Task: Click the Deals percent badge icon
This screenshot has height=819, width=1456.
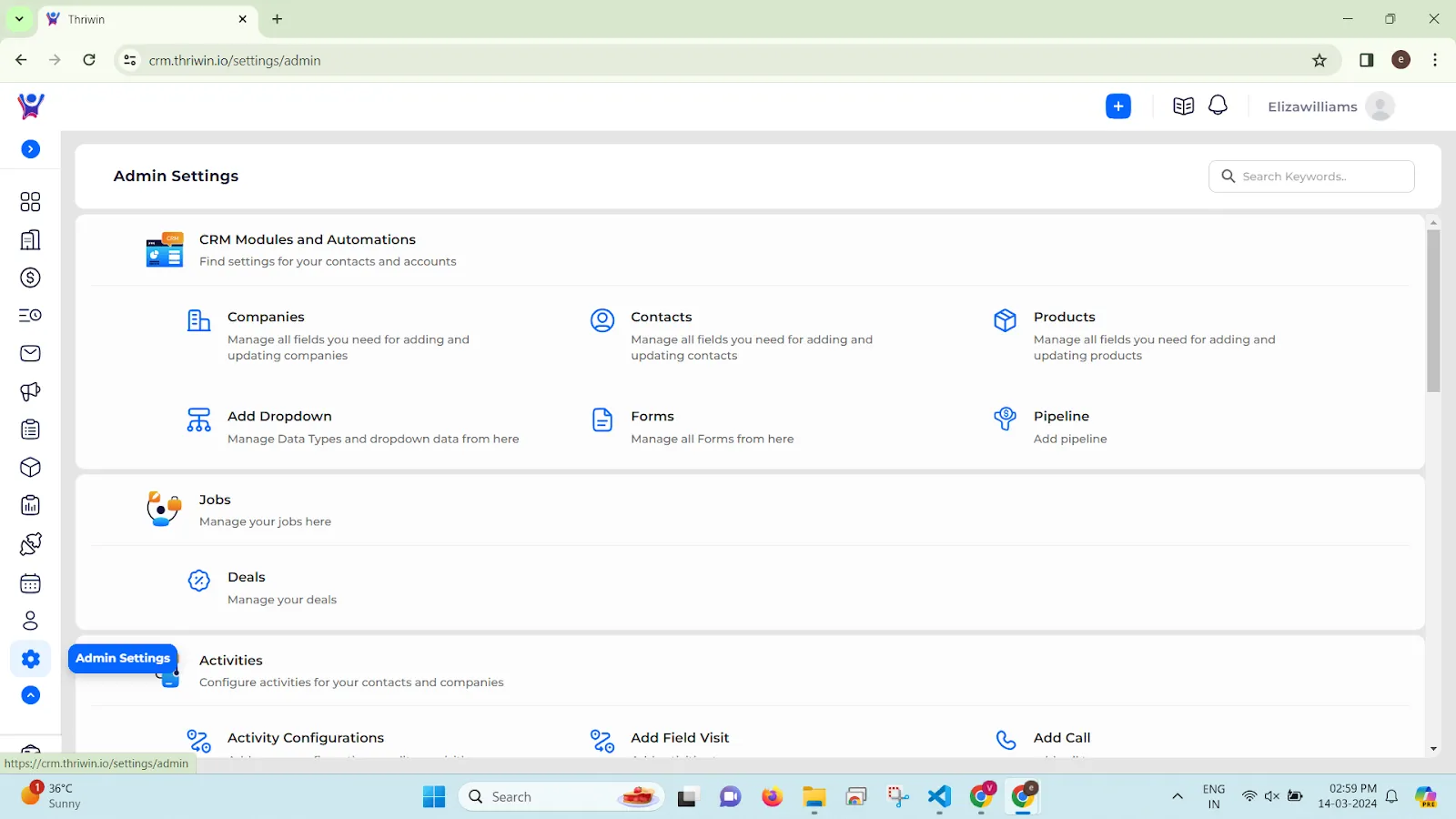Action: coord(198,581)
